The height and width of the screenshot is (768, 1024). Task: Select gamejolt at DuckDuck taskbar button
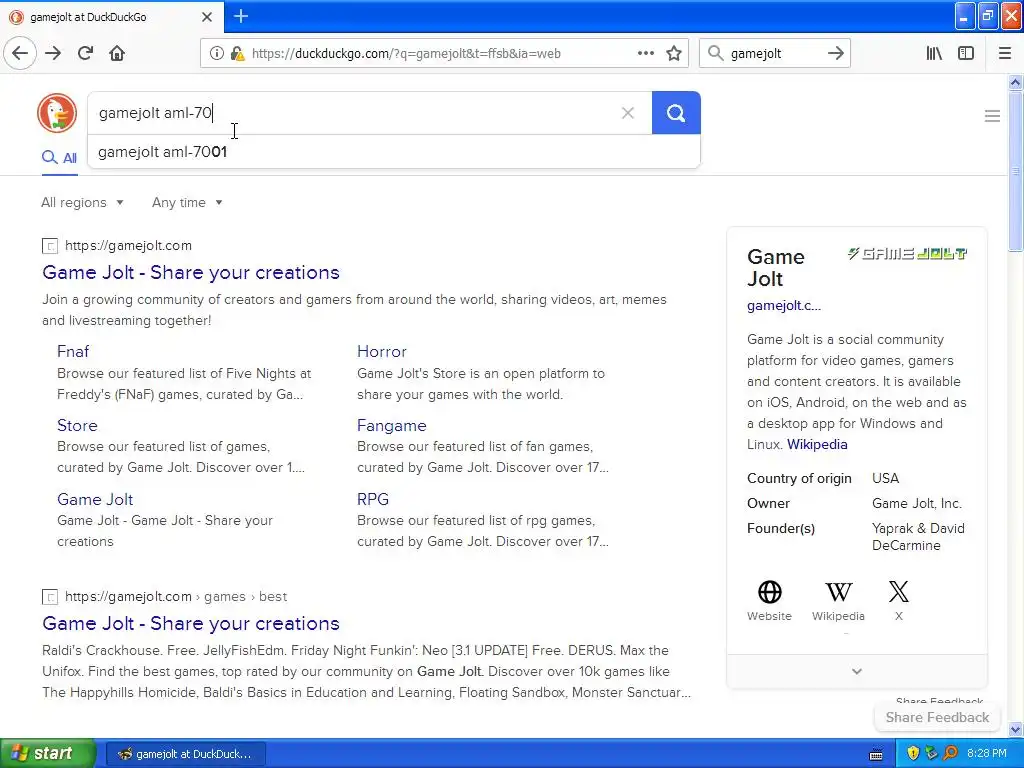pos(185,754)
